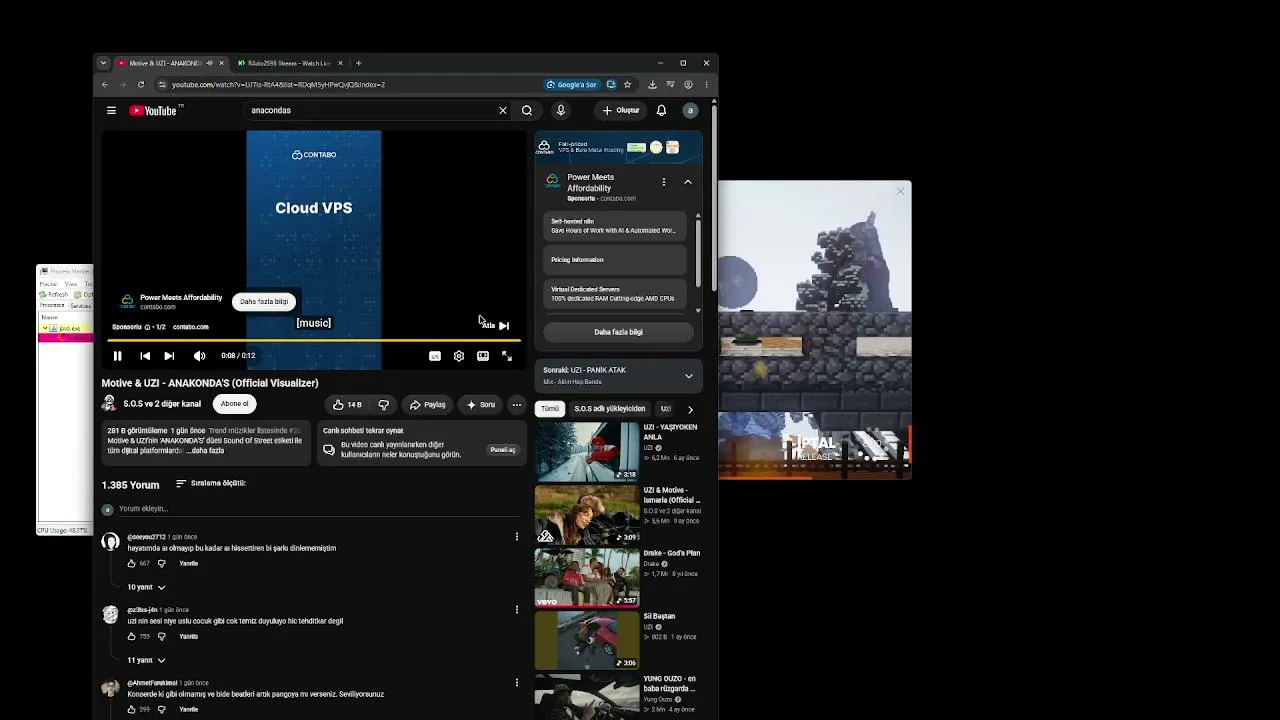
Task: Click the Oluştur create button
Action: [621, 111]
